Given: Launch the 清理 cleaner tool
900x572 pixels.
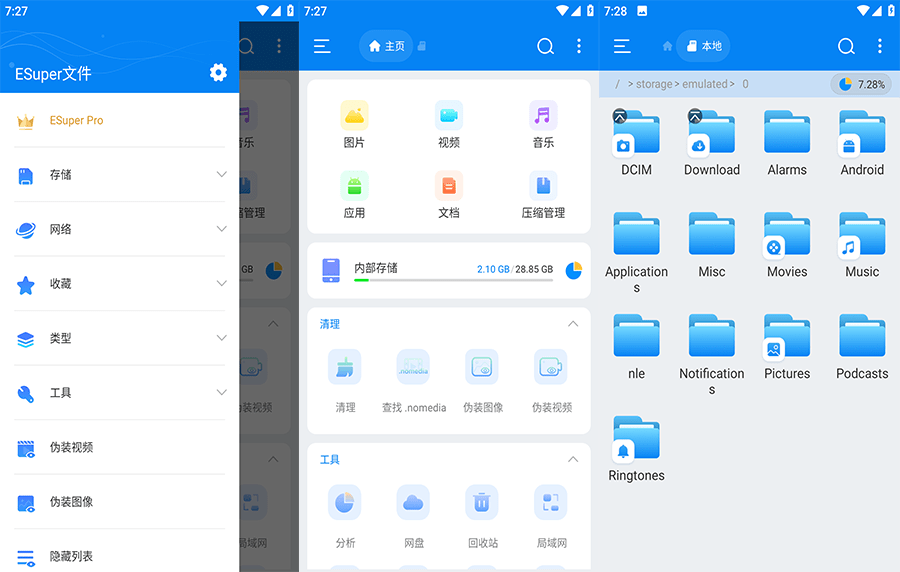Looking at the screenshot, I should tap(344, 382).
